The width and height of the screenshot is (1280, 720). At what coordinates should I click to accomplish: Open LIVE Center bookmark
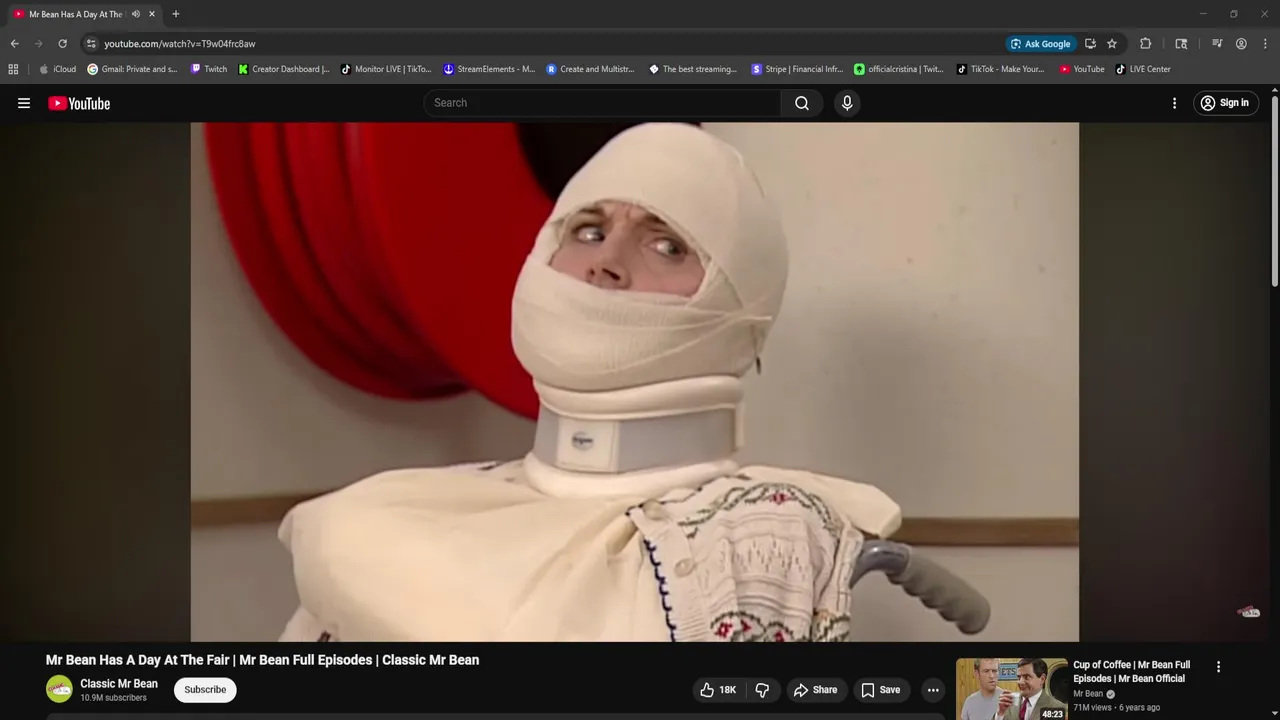[x=1143, y=69]
